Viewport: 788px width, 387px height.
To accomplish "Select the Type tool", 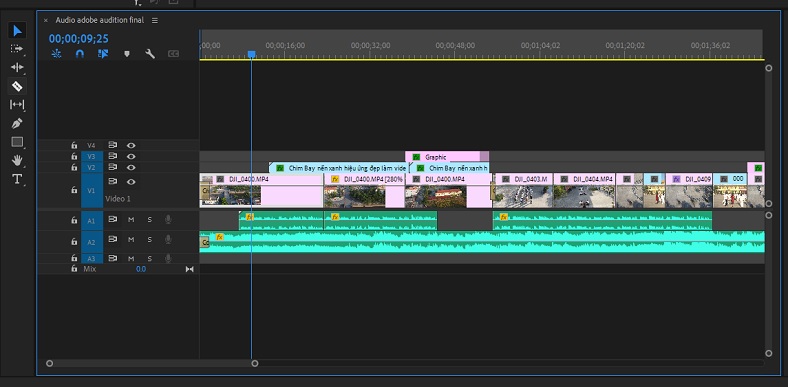I will [x=17, y=179].
